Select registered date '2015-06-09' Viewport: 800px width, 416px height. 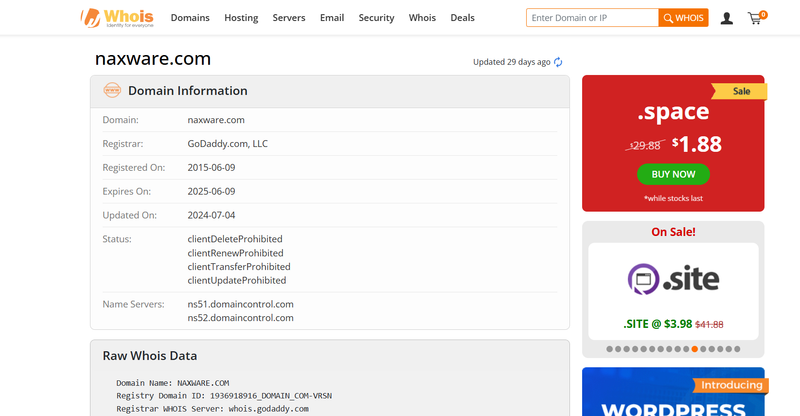tap(211, 167)
